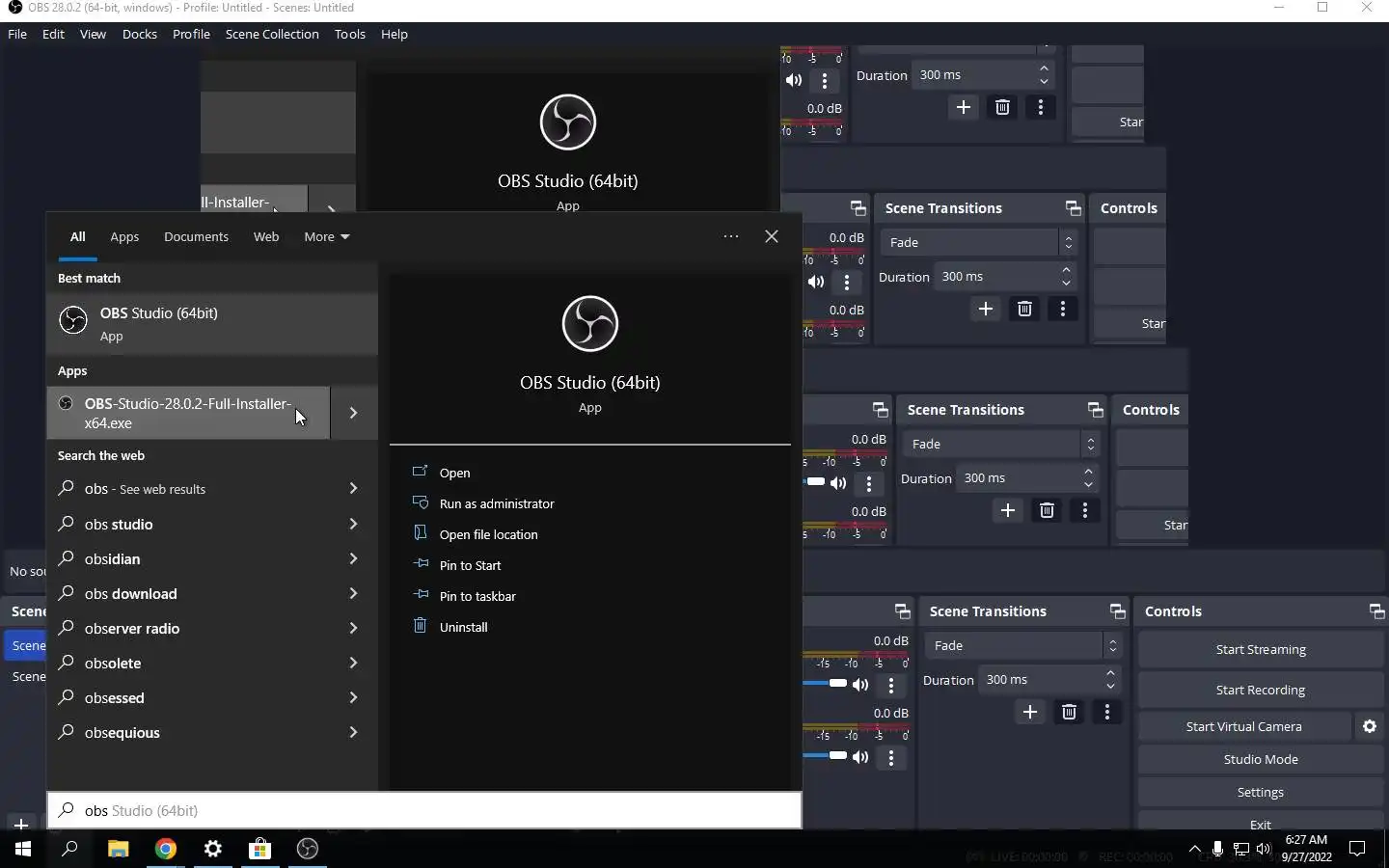Click Start Streaming in OBS Controls
1389x868 pixels.
(1261, 649)
